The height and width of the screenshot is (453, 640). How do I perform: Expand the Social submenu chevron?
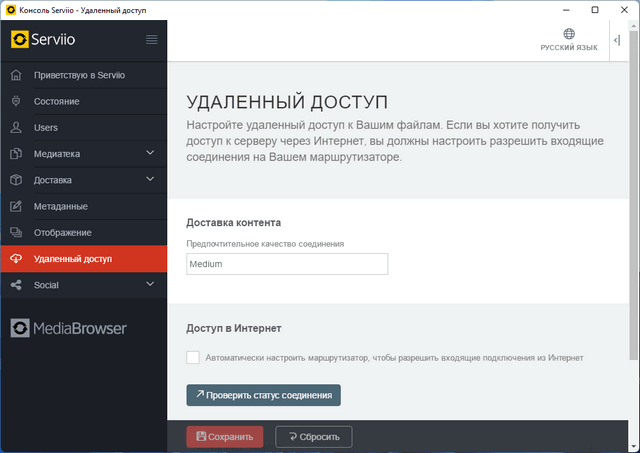(x=150, y=285)
